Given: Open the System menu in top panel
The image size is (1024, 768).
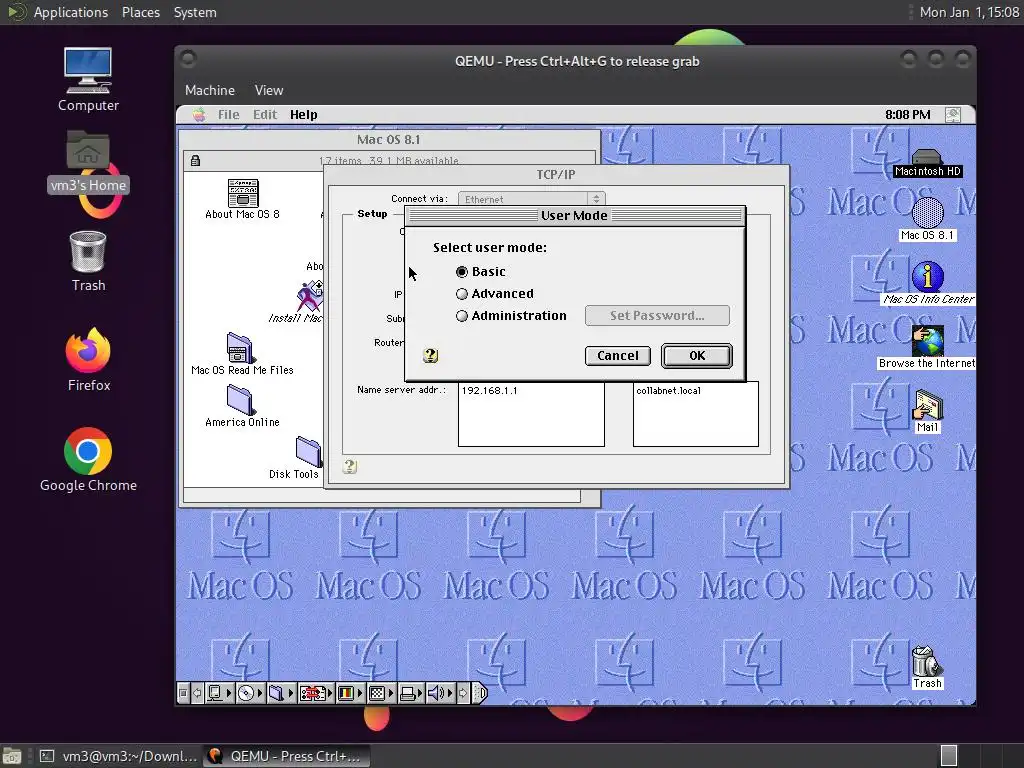Looking at the screenshot, I should coord(195,12).
